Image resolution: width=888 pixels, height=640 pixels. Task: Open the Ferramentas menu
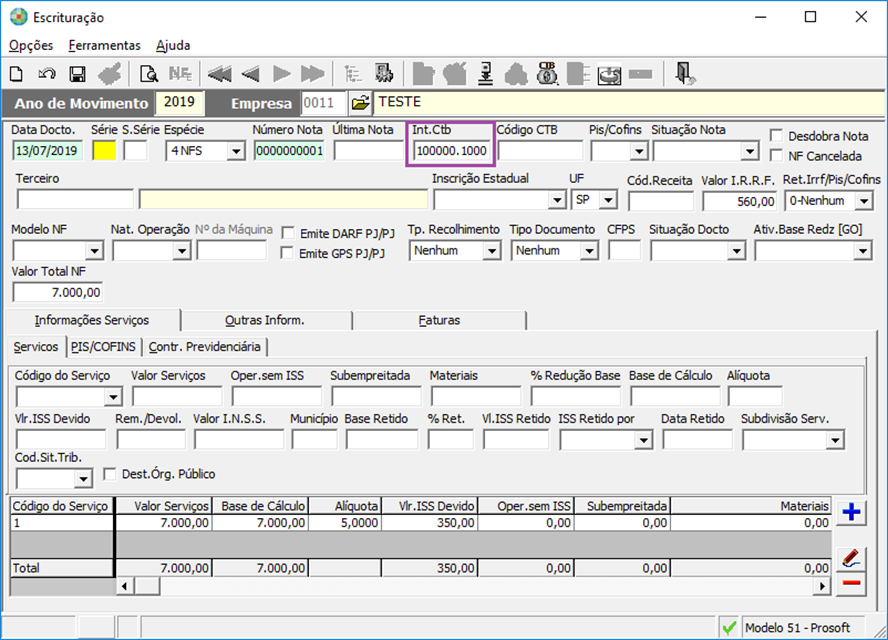click(104, 45)
